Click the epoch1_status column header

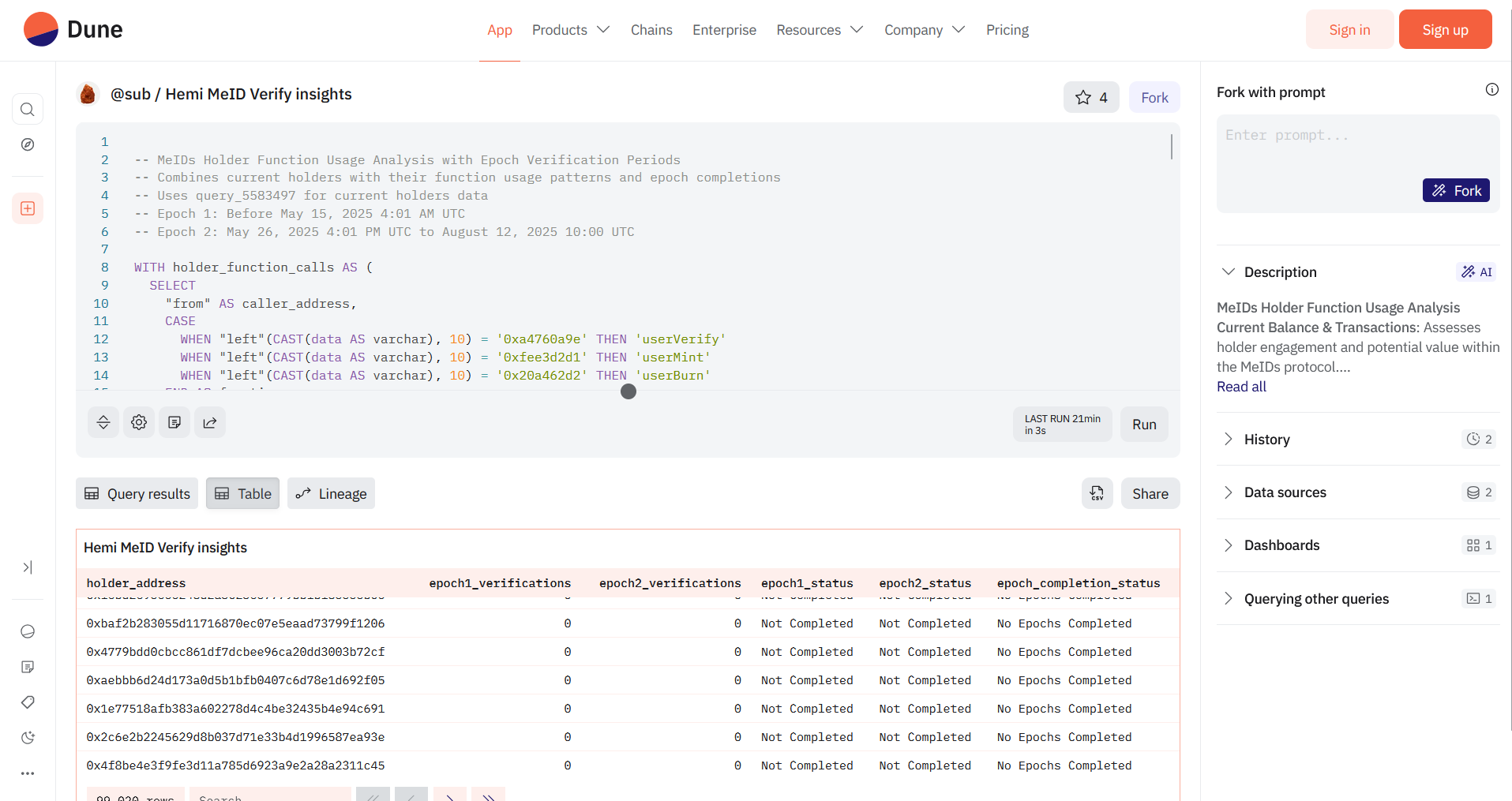(x=807, y=583)
